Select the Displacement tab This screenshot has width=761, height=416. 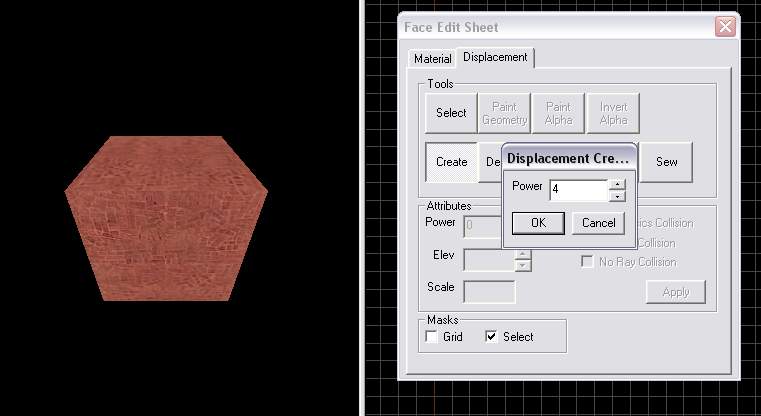pos(495,58)
